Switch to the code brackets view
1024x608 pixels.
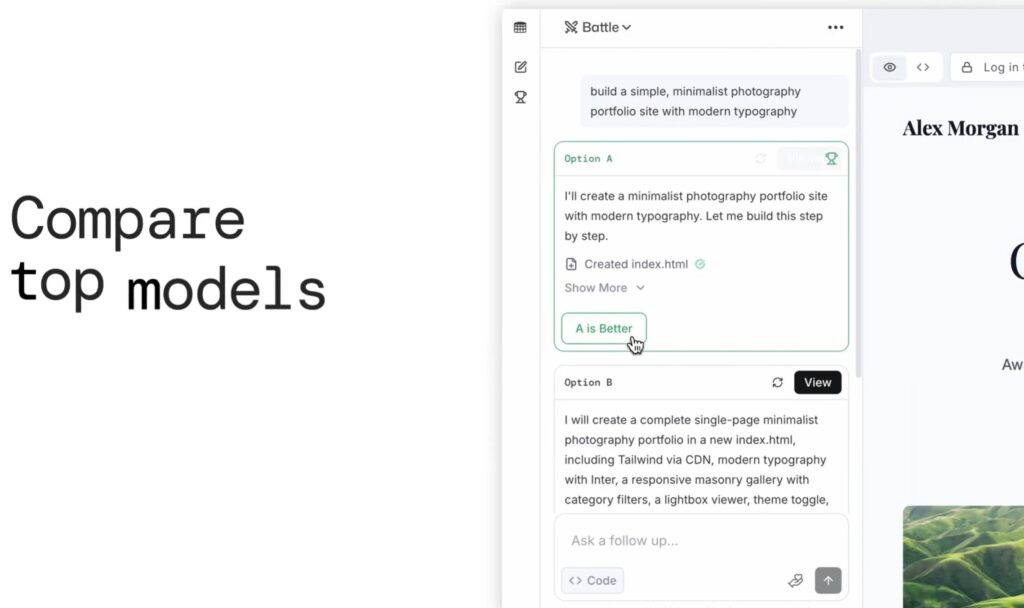(923, 68)
